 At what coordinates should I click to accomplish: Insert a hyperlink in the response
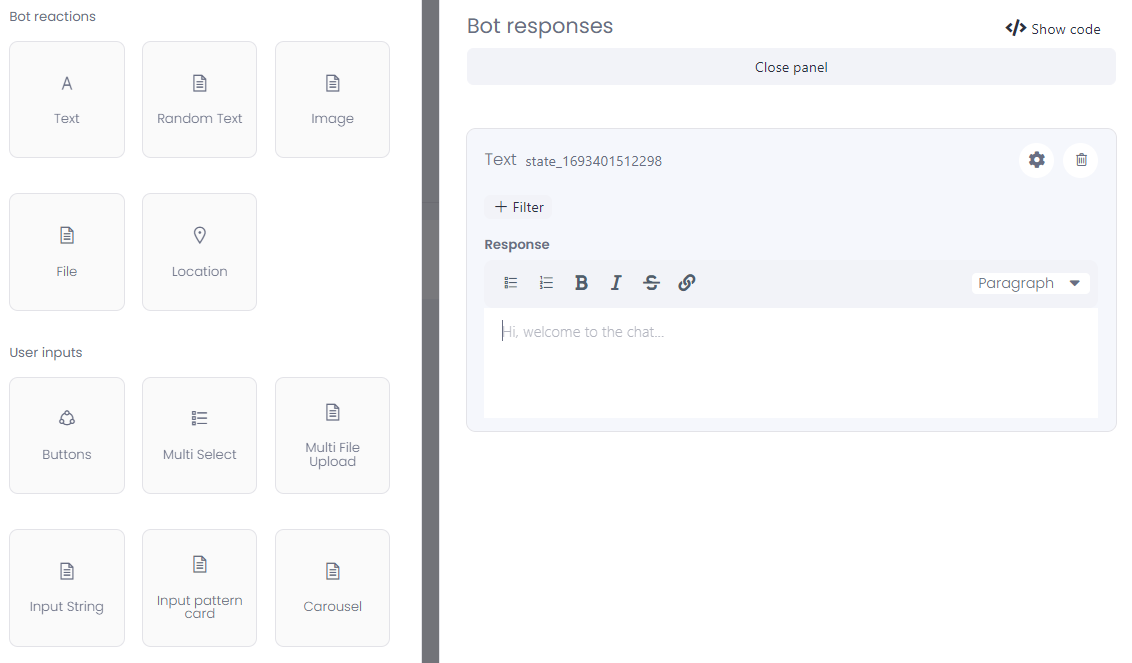pyautogui.click(x=687, y=283)
